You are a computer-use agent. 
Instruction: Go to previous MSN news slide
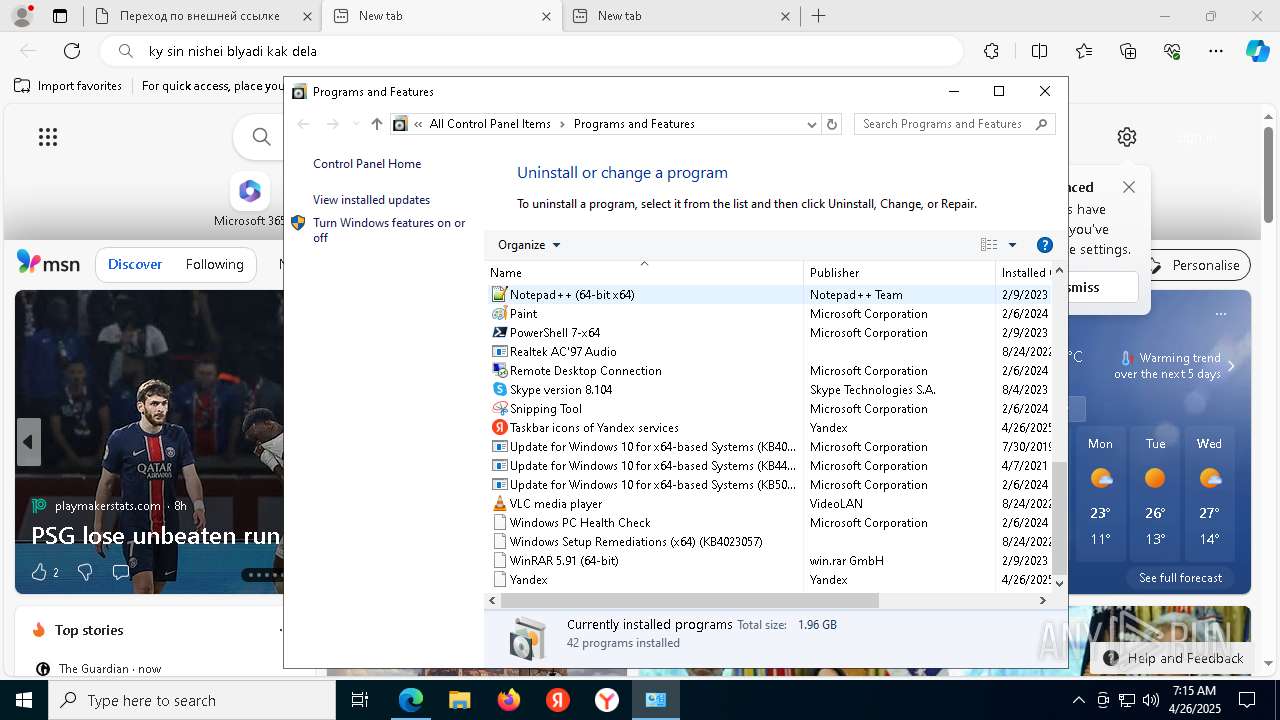click(x=28, y=442)
